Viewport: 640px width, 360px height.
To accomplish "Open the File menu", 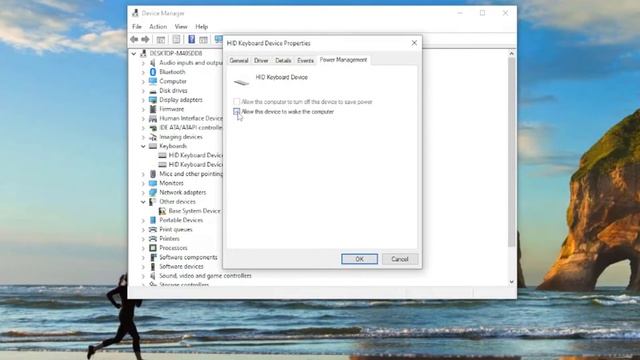I will (x=137, y=27).
